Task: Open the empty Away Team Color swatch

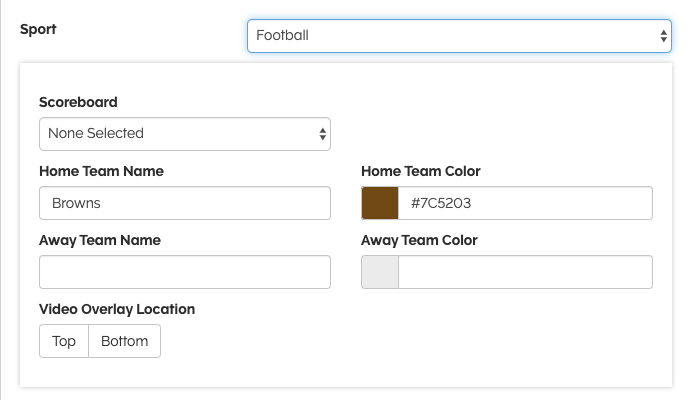Action: (380, 272)
